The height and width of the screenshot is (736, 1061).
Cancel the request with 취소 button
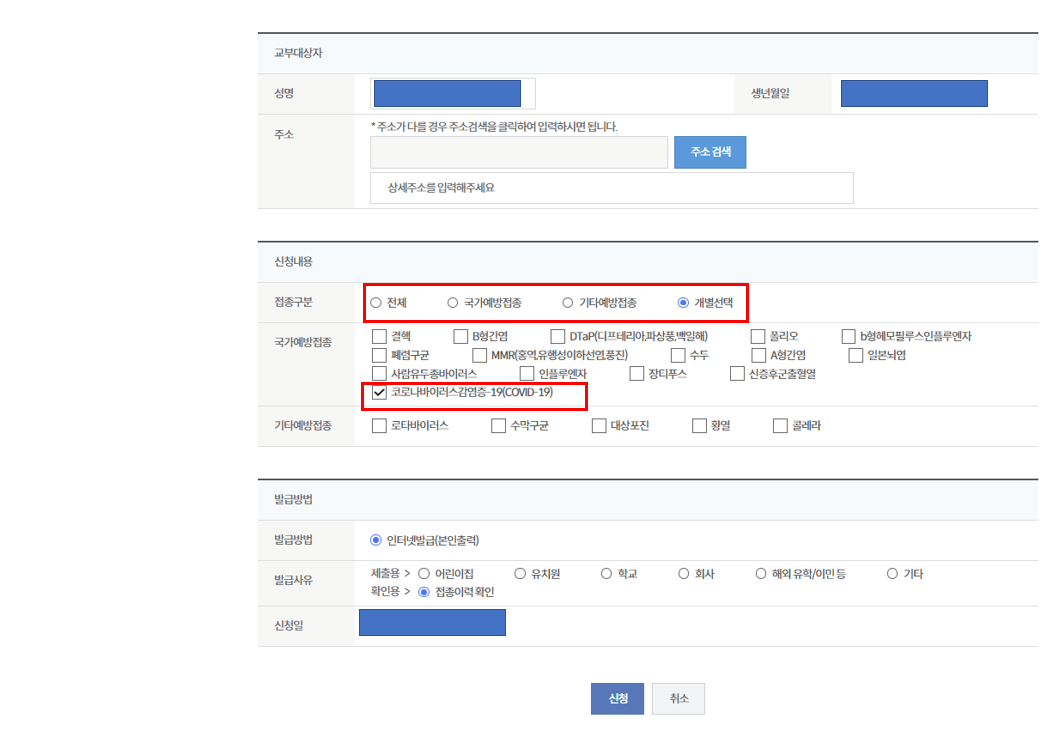[x=679, y=699]
